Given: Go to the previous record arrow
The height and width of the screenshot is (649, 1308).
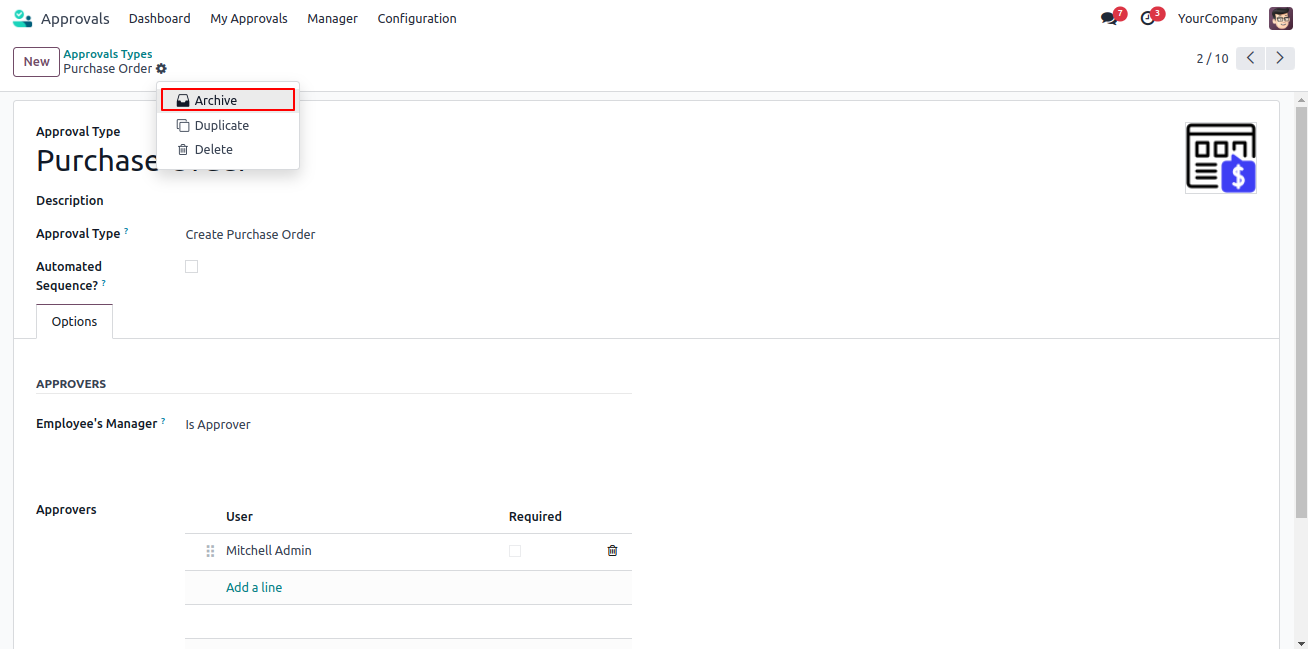Looking at the screenshot, I should [x=1251, y=58].
